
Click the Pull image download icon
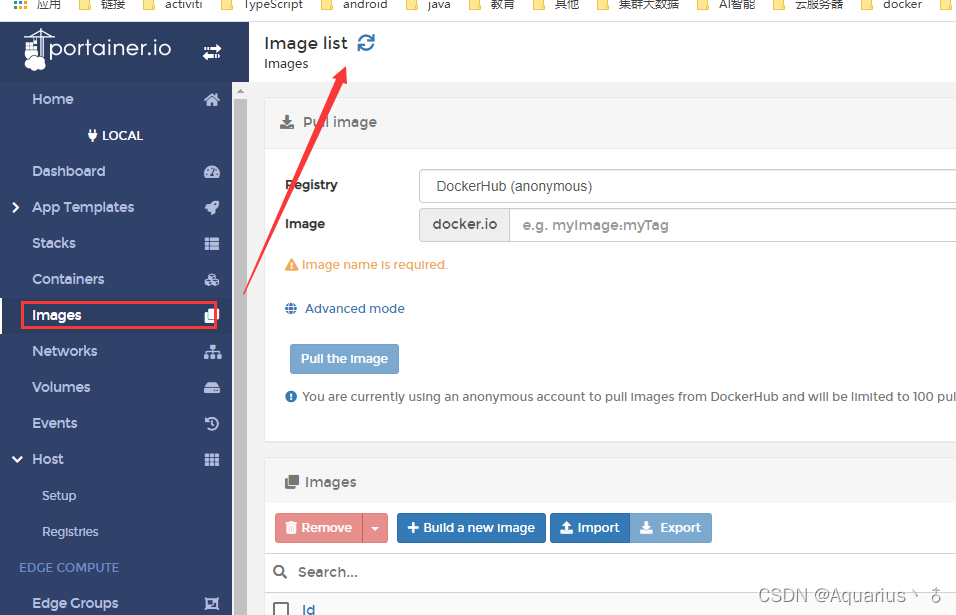point(287,123)
